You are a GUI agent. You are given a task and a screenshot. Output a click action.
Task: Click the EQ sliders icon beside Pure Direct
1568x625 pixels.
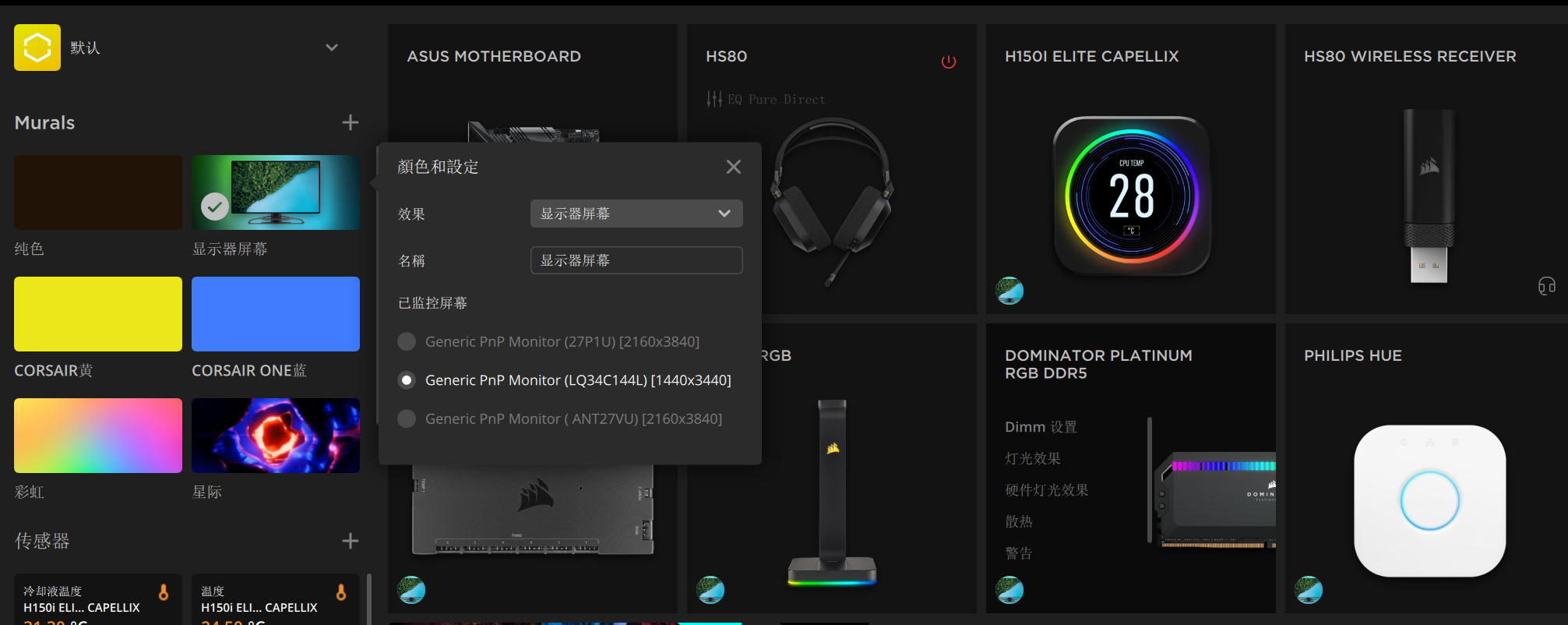pyautogui.click(x=714, y=99)
